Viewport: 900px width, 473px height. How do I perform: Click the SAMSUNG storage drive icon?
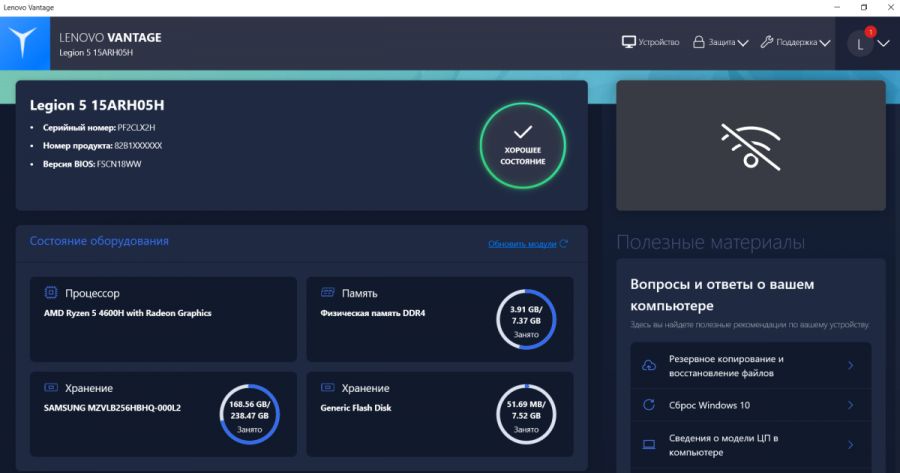[x=50, y=387]
